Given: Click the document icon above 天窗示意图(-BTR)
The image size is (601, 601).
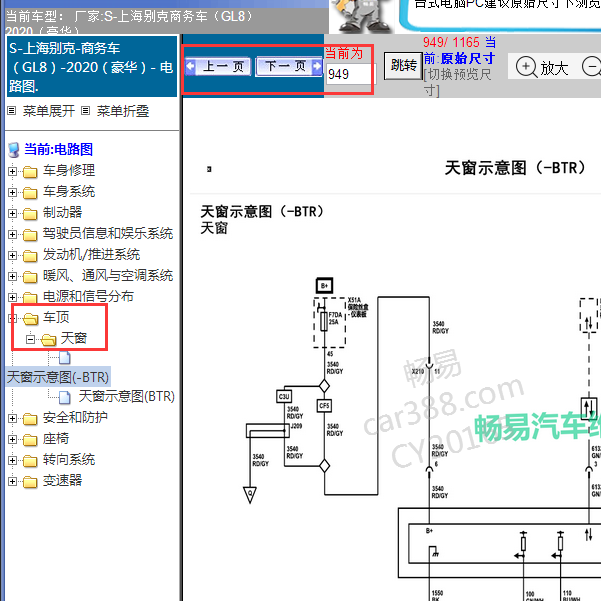Looking at the screenshot, I should [x=65, y=358].
